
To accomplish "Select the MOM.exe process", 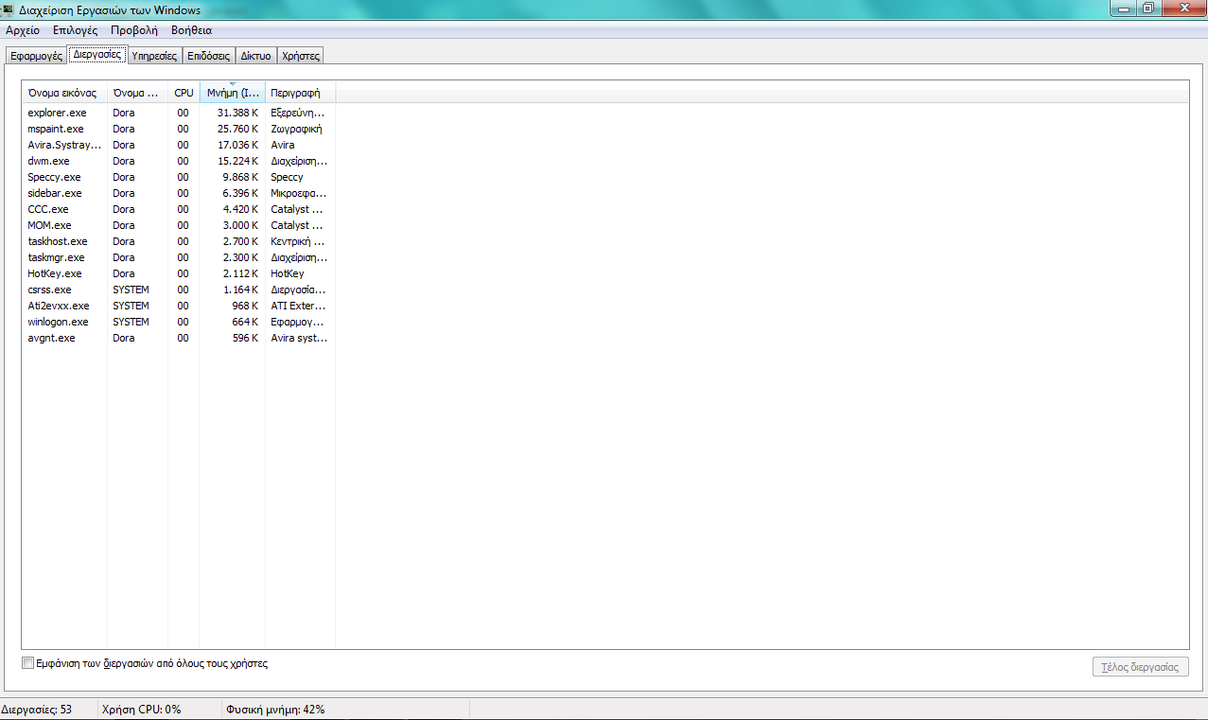I will coord(180,225).
